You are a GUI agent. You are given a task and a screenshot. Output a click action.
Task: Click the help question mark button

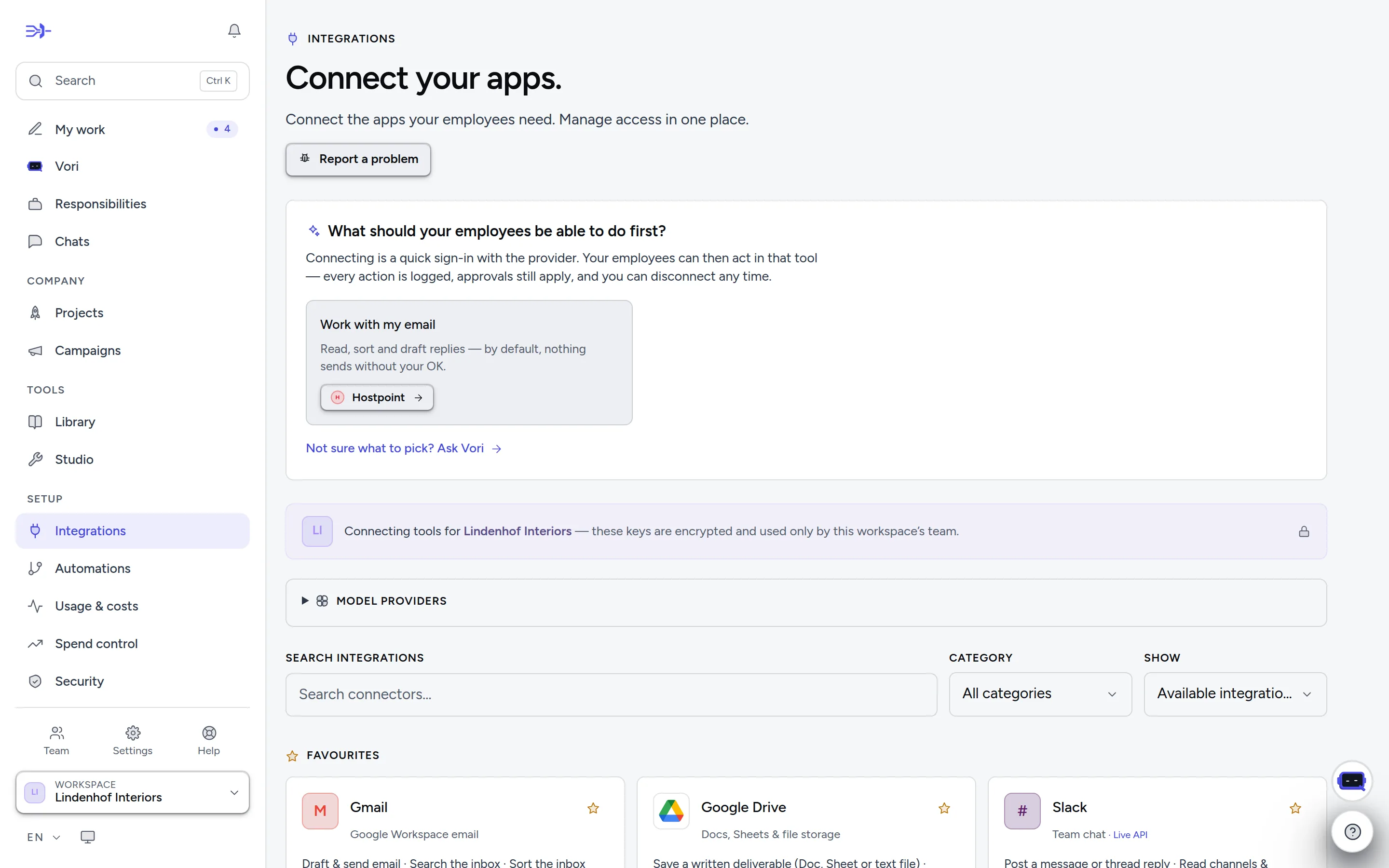pos(1352,831)
